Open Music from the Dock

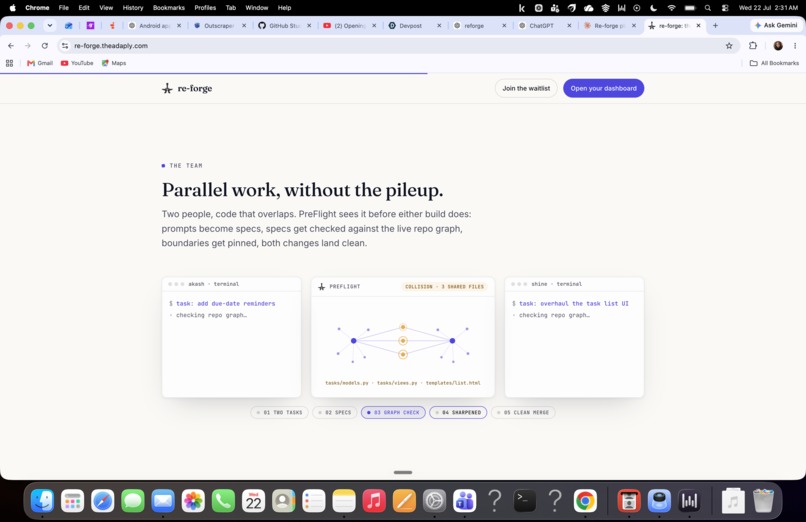click(374, 500)
